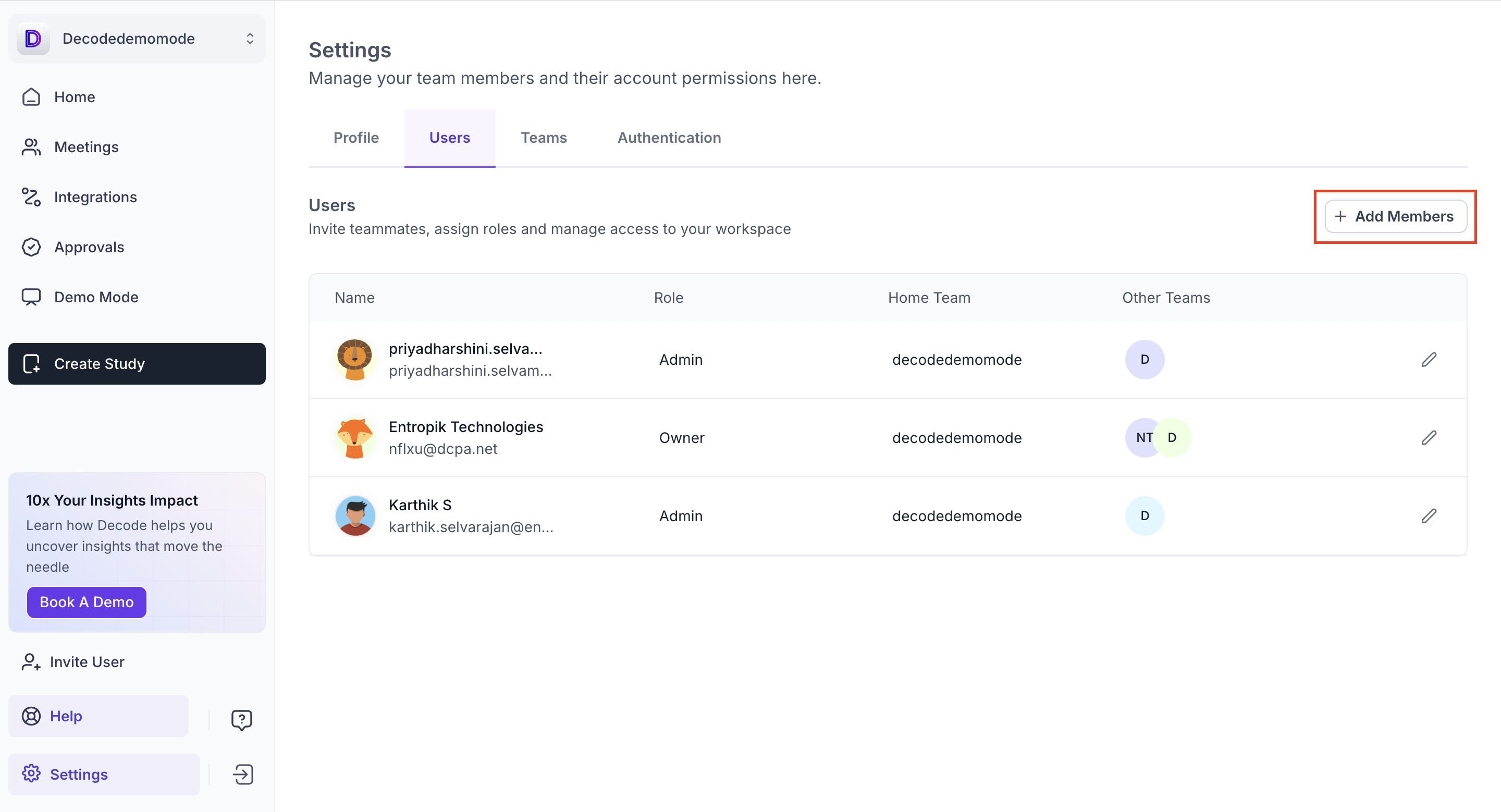This screenshot has height=812, width=1501.
Task: Click the logout icon beside Settings
Action: click(x=242, y=774)
